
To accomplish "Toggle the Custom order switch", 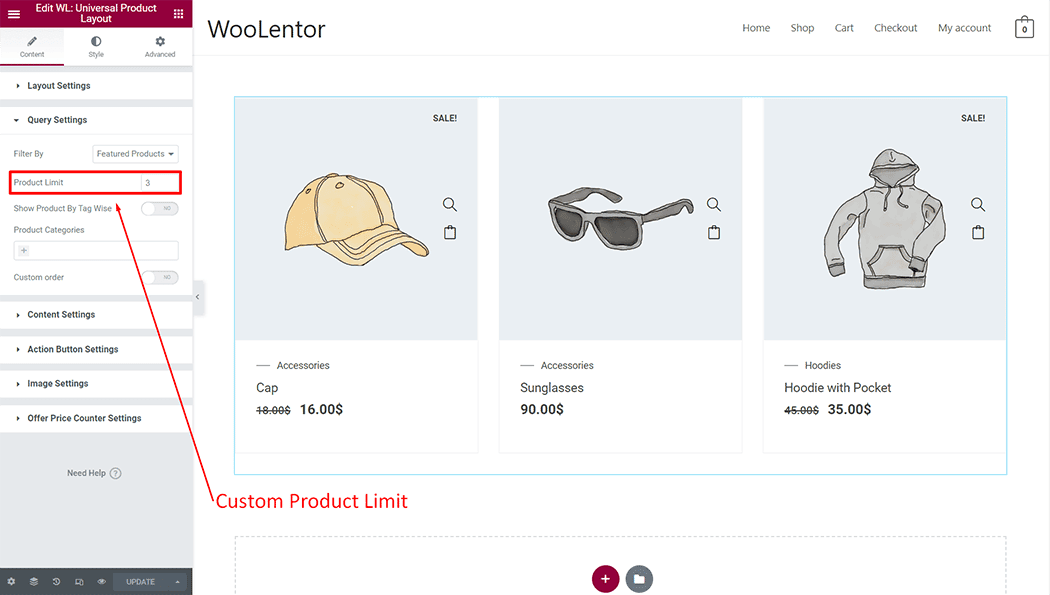I will (x=160, y=277).
